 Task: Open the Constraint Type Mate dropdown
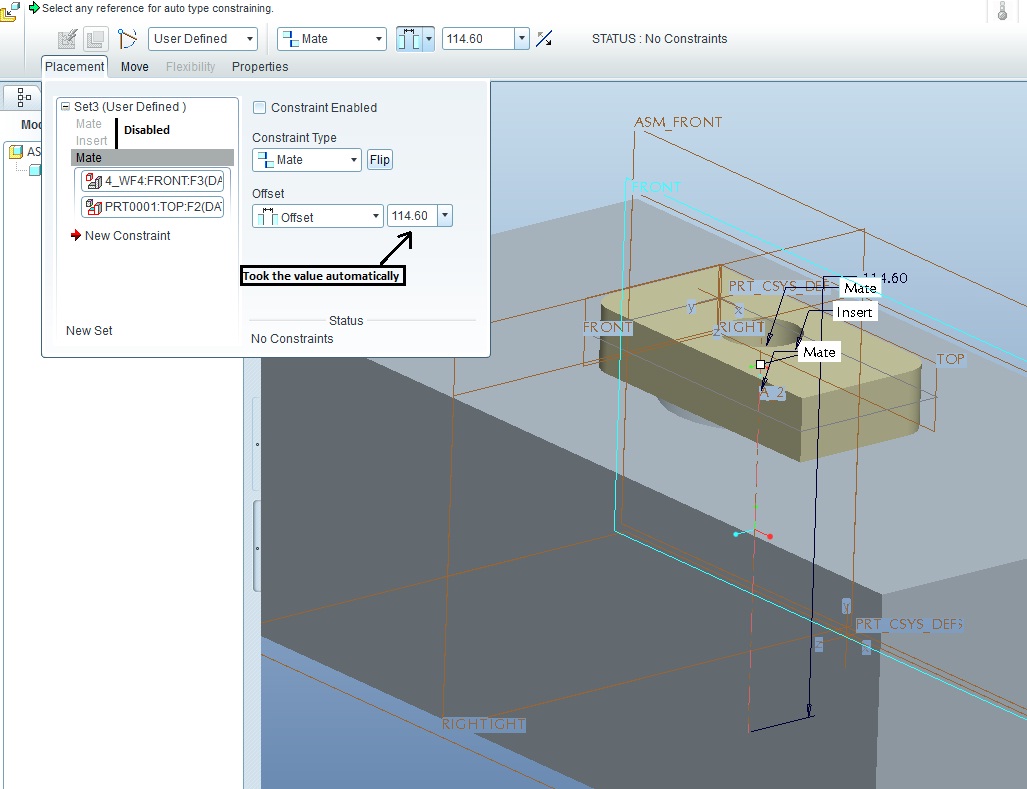(307, 160)
